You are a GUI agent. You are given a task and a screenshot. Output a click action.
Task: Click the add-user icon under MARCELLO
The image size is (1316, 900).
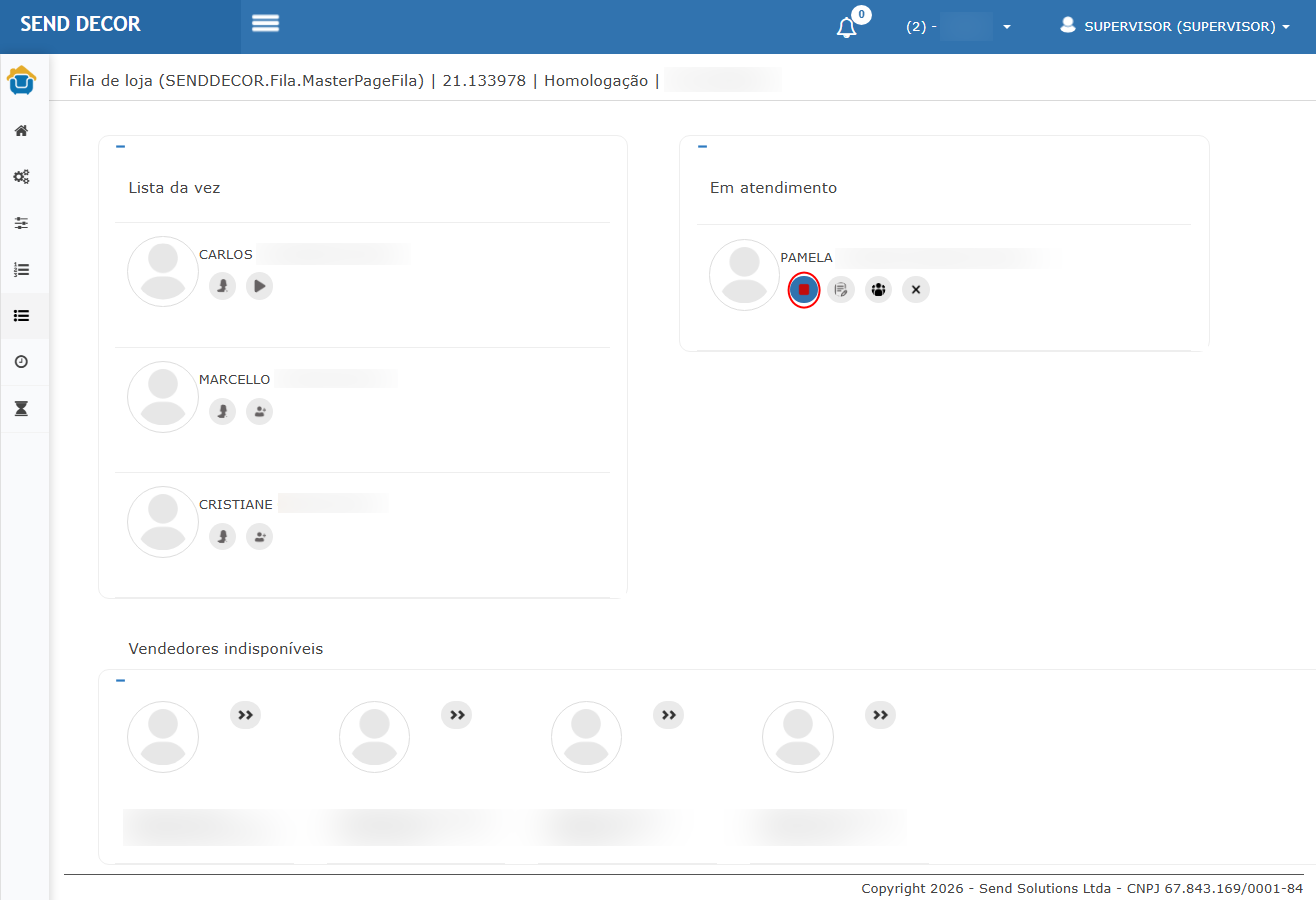(259, 411)
